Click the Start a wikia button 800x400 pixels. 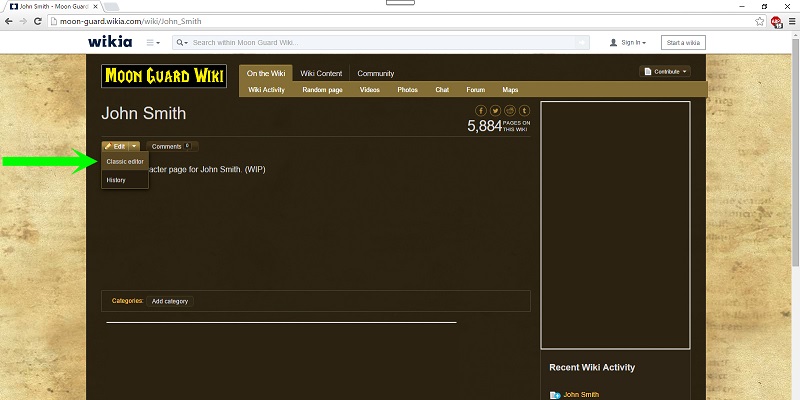point(683,43)
